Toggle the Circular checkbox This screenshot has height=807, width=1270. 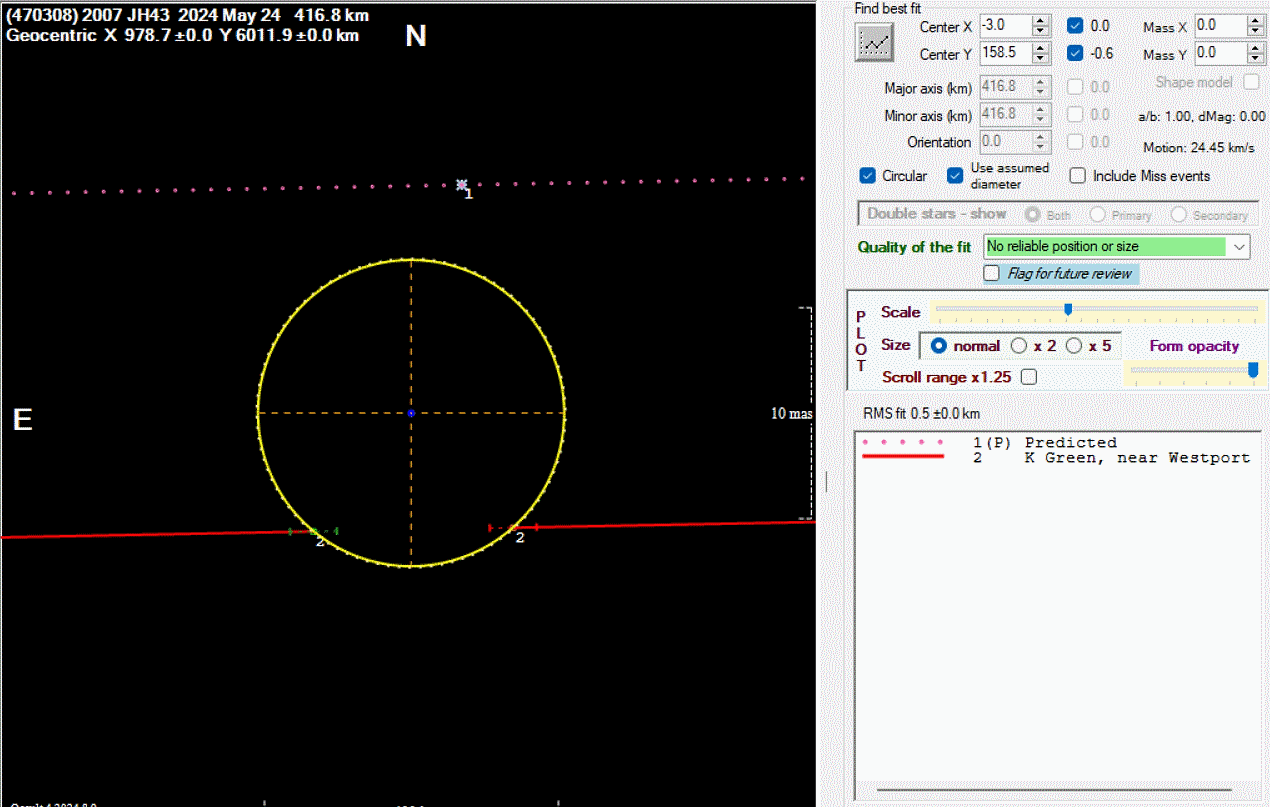(868, 176)
